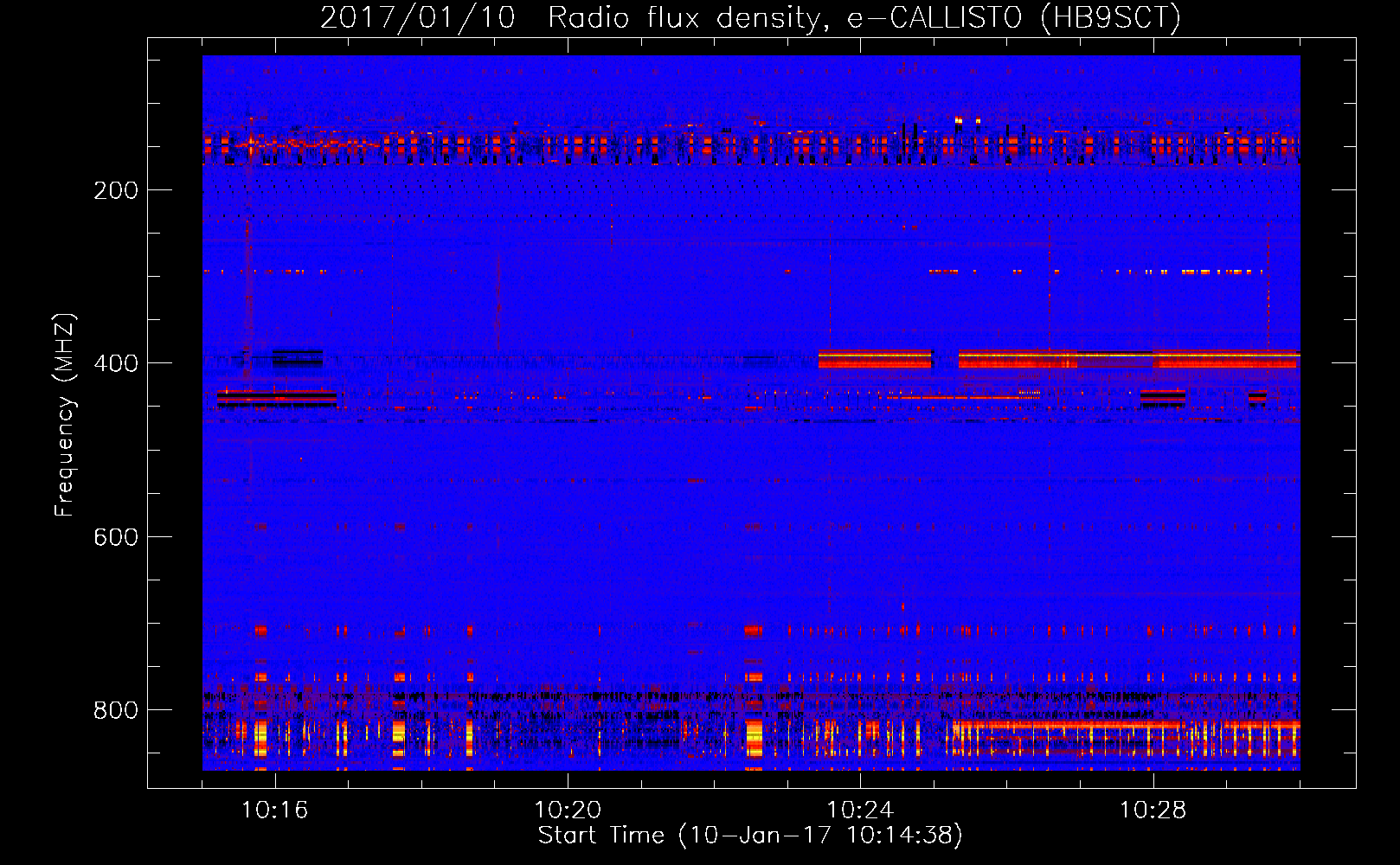Click the 10:28 time tick label
Image resolution: width=1400 pixels, height=865 pixels.
1153,811
